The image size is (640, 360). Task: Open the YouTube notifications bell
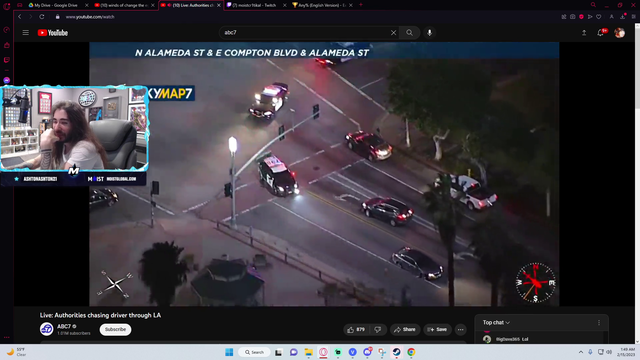600,33
